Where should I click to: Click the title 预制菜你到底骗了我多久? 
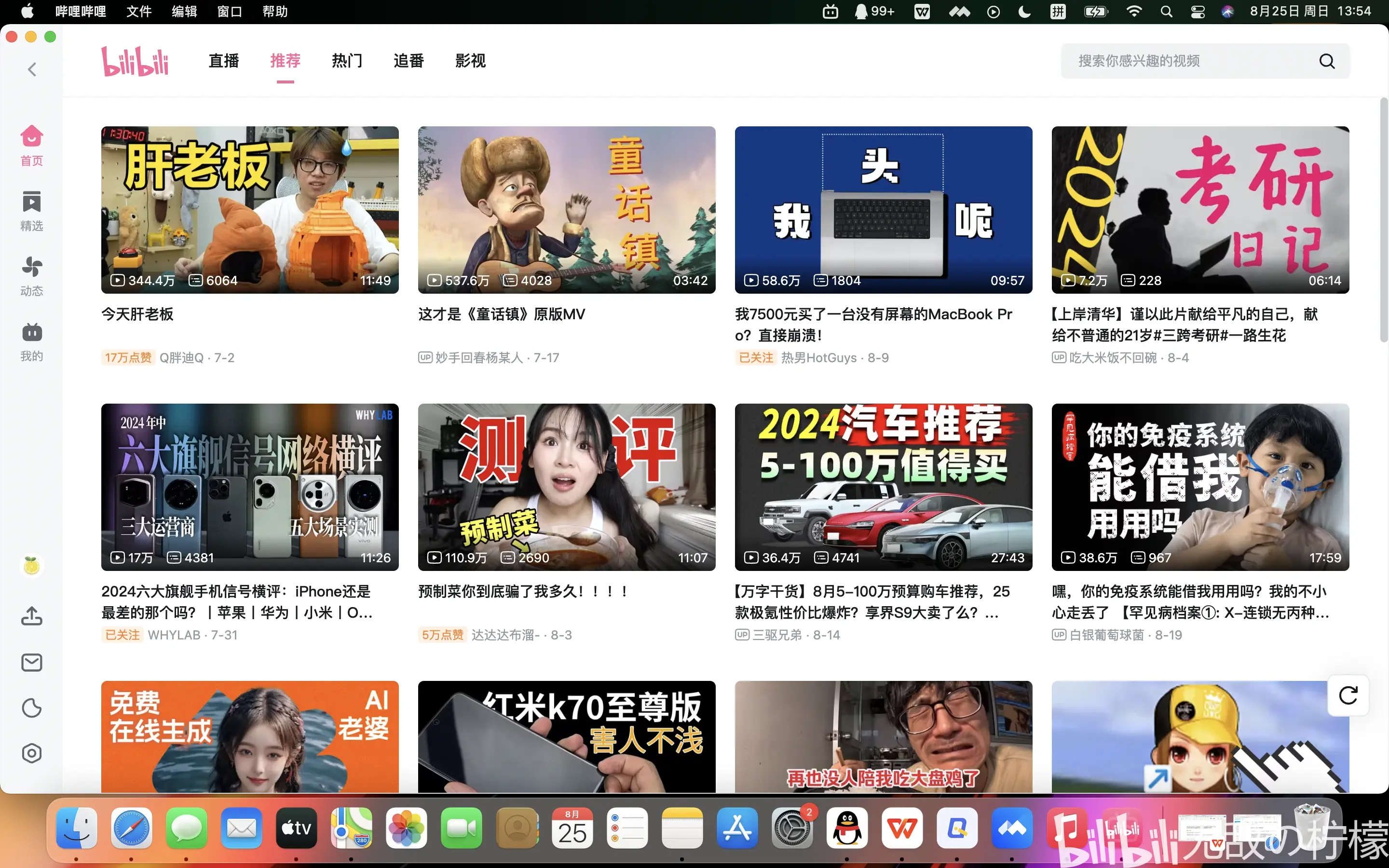(523, 591)
